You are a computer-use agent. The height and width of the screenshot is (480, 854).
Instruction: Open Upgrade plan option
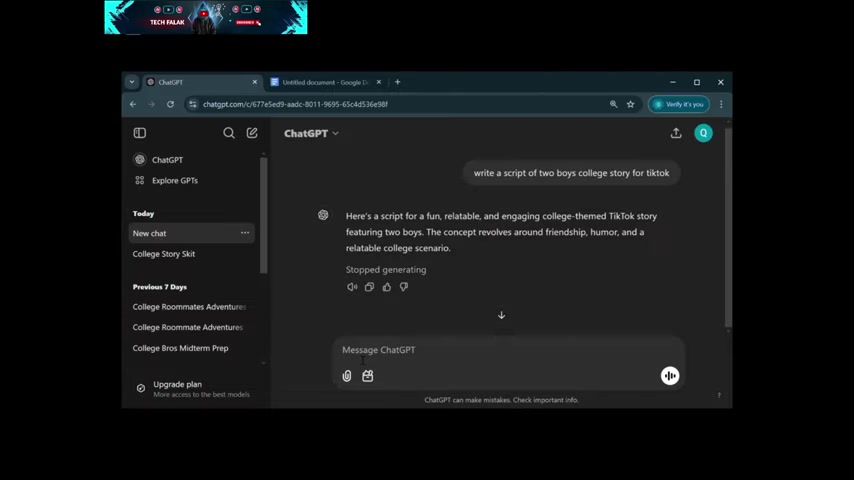[193, 388]
